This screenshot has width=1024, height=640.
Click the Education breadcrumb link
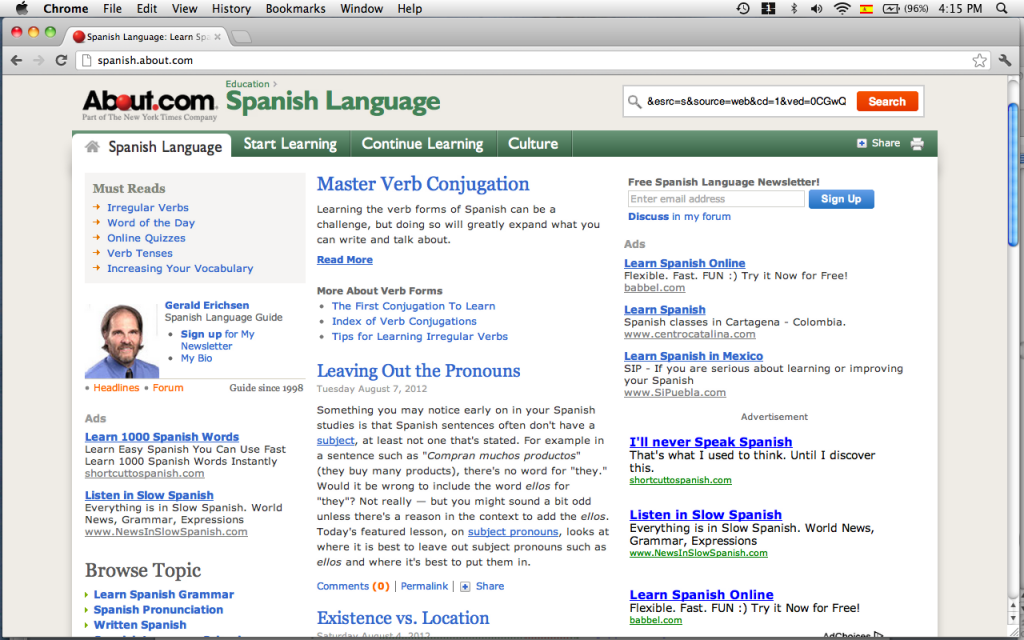tap(248, 84)
